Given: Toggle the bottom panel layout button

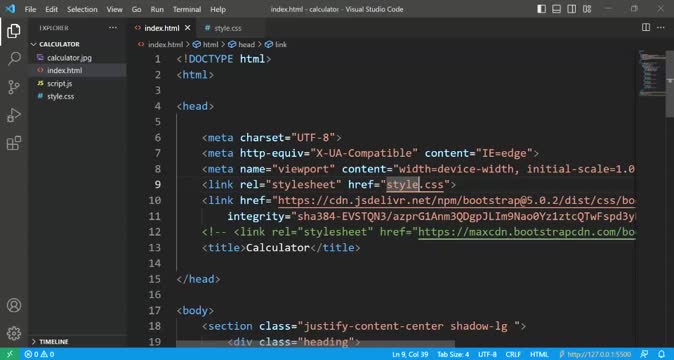Looking at the screenshot, I should tap(557, 9).
